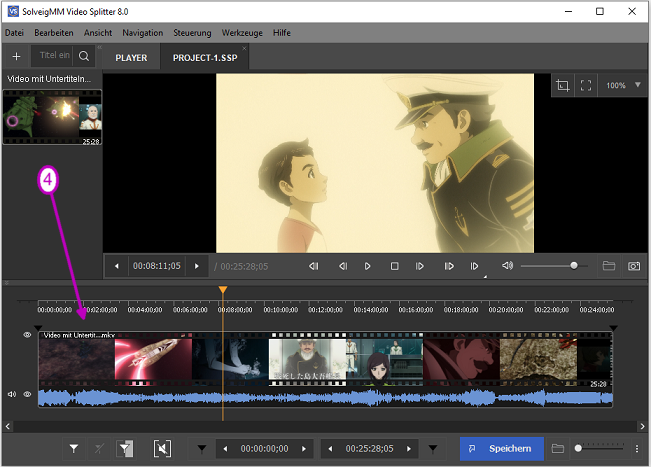Click the Speichern button
This screenshot has width=651, height=467.
tap(502, 449)
